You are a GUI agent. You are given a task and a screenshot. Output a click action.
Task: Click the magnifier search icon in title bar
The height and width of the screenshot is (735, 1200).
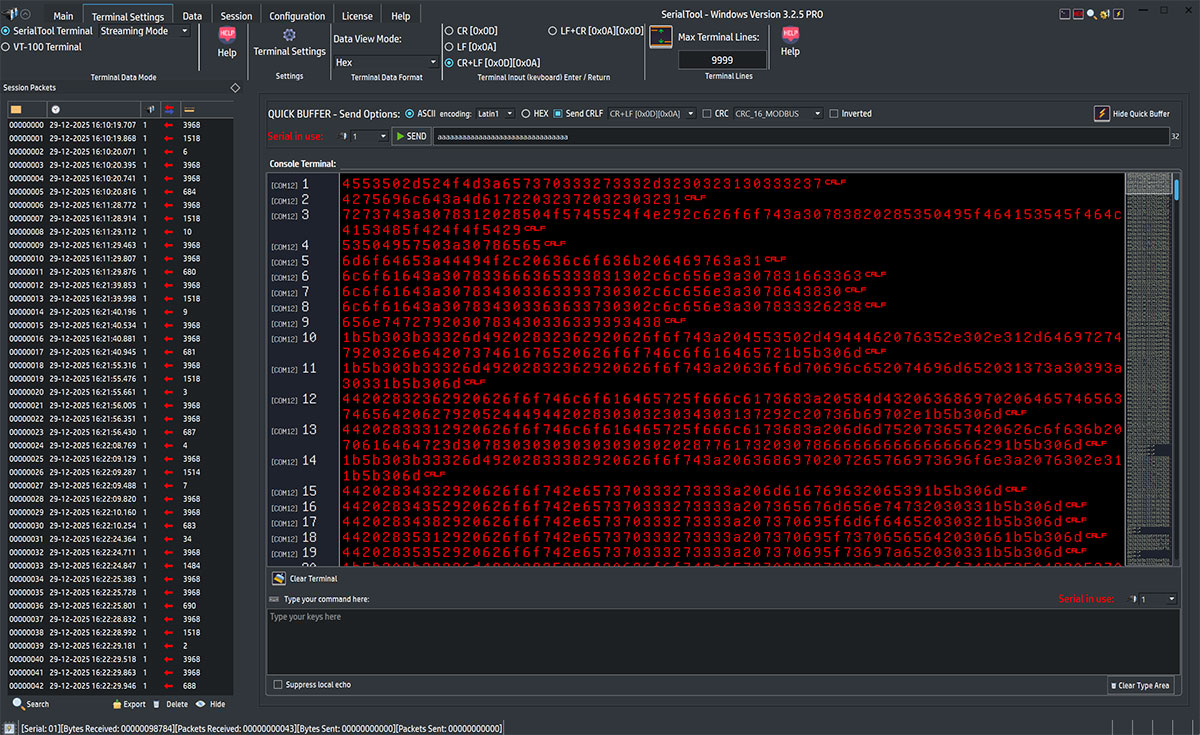[x=1091, y=13]
